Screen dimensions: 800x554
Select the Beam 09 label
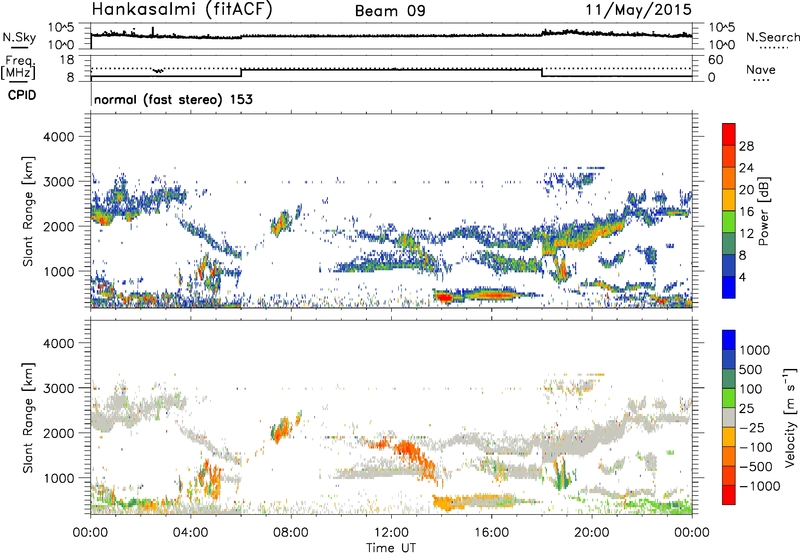(x=390, y=11)
